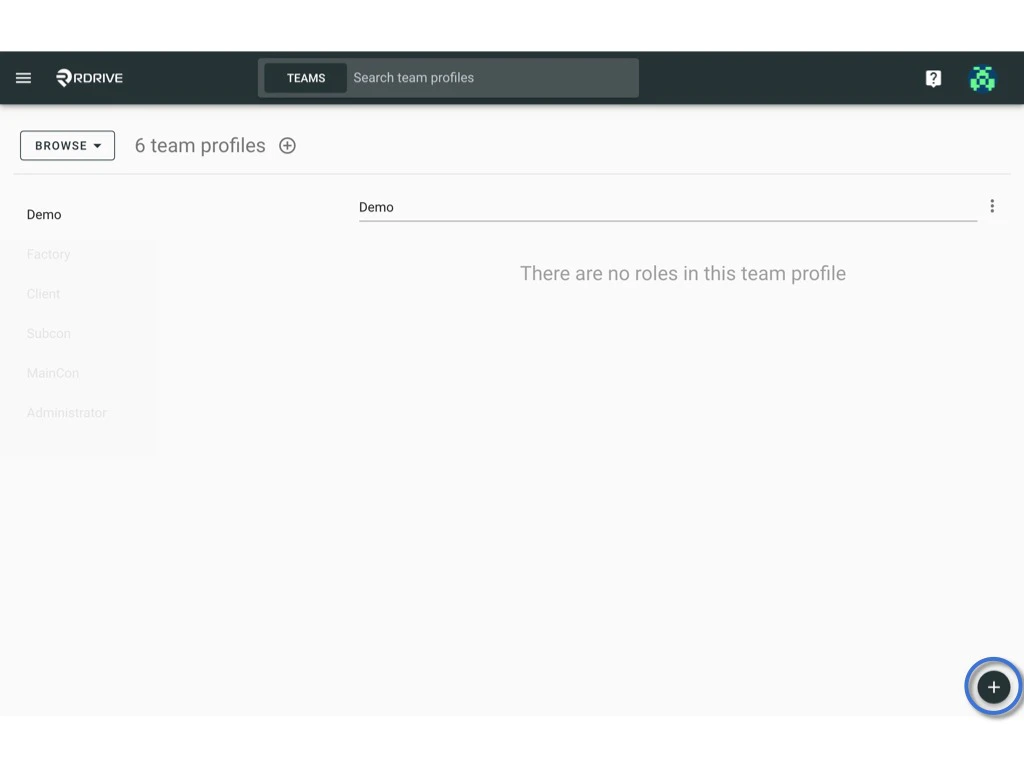Select the MainCon profile entry
1024x768 pixels.
pos(52,372)
